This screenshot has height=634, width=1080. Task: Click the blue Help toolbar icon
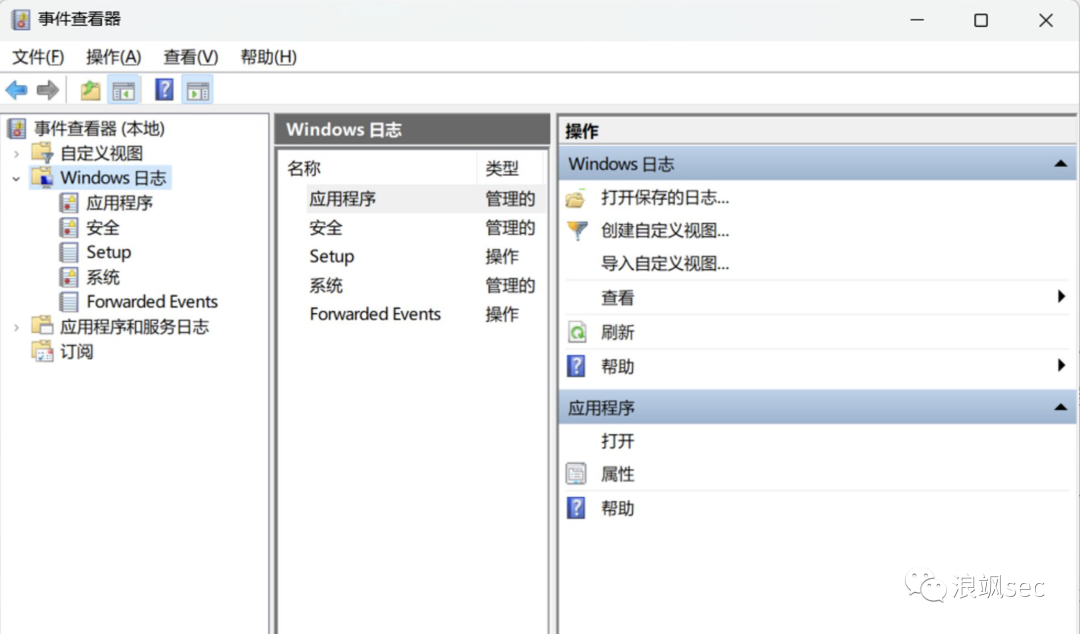[164, 90]
